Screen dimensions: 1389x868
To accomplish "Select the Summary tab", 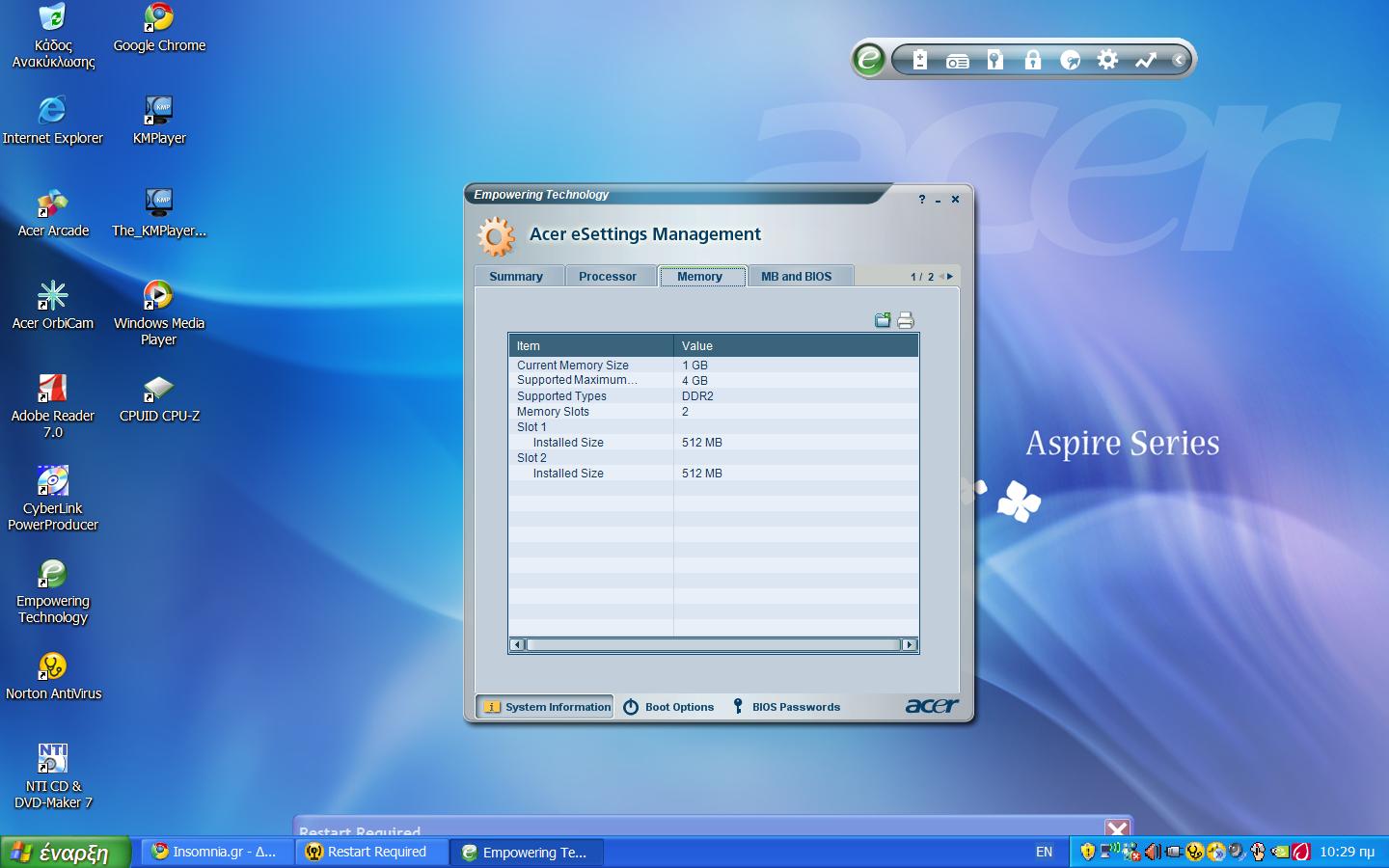I will click(x=516, y=277).
